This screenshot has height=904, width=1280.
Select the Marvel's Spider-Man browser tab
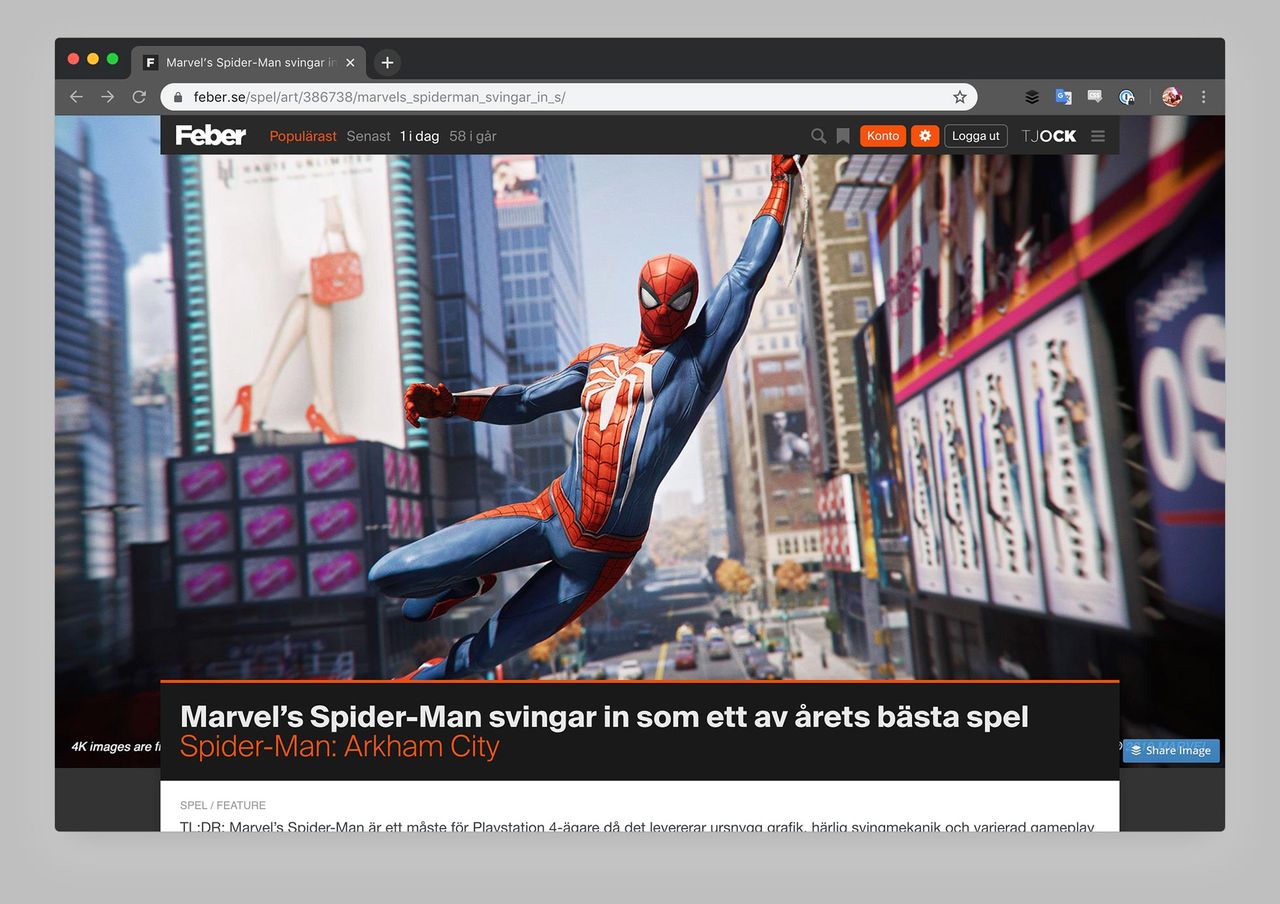coord(250,62)
